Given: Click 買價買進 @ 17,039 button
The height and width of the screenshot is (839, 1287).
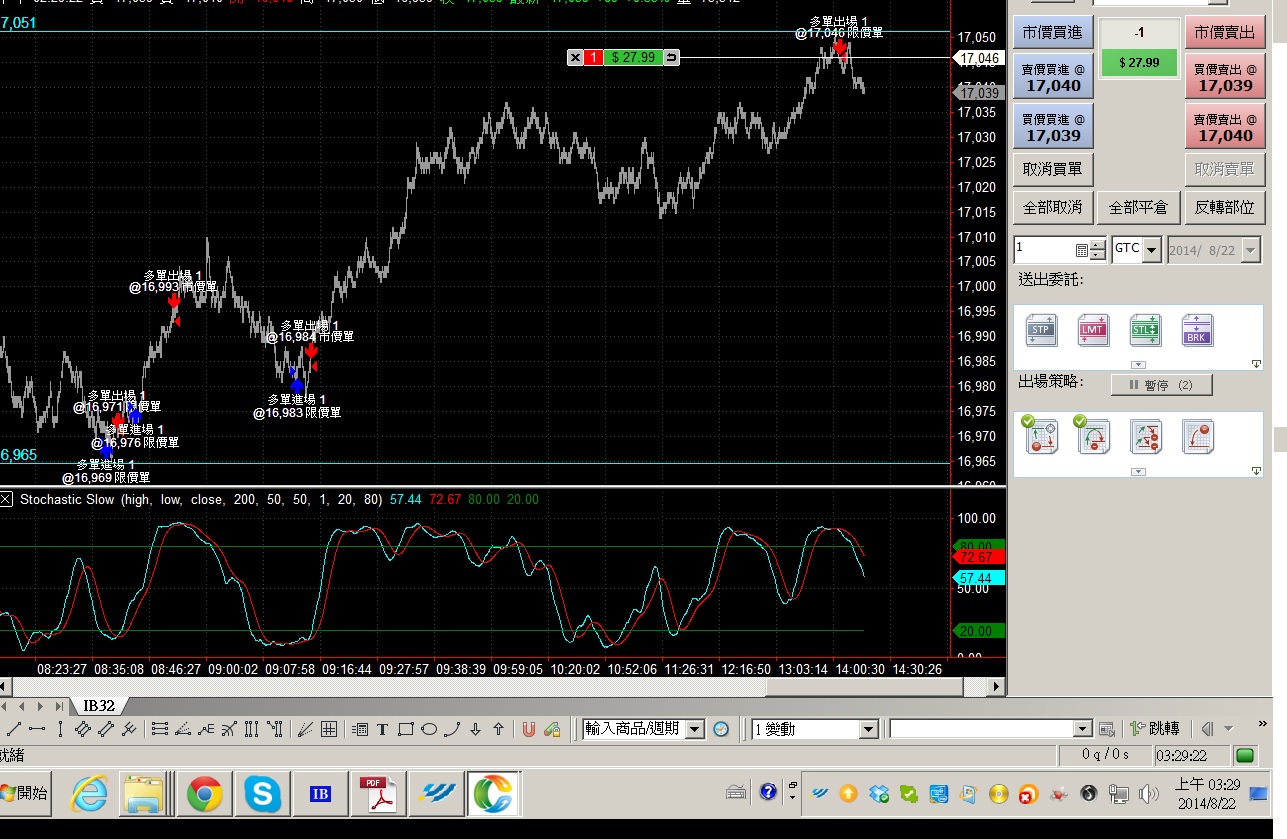Looking at the screenshot, I should coord(1053,127).
